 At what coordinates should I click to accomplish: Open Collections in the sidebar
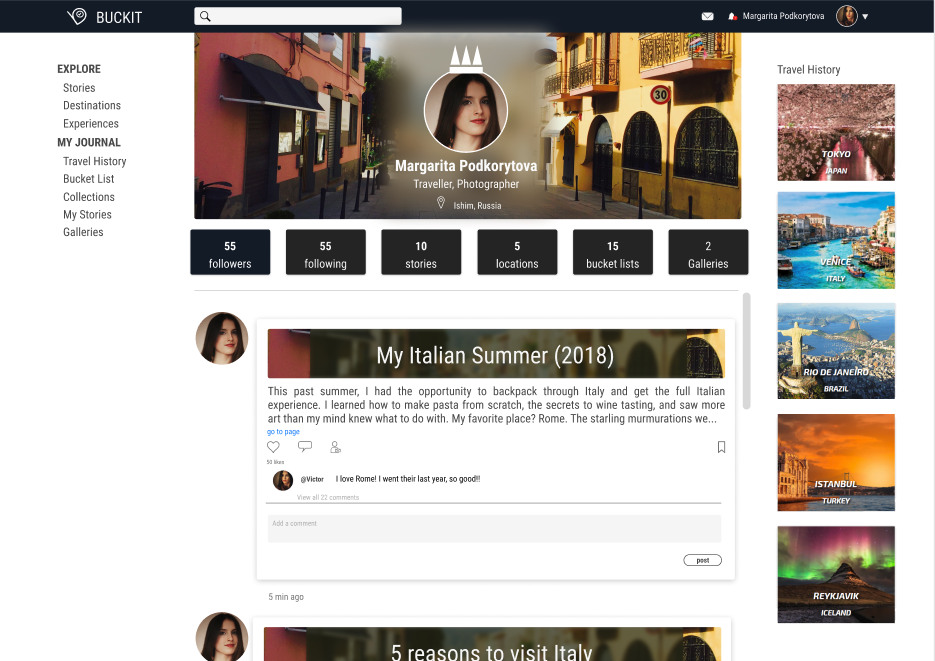89,197
